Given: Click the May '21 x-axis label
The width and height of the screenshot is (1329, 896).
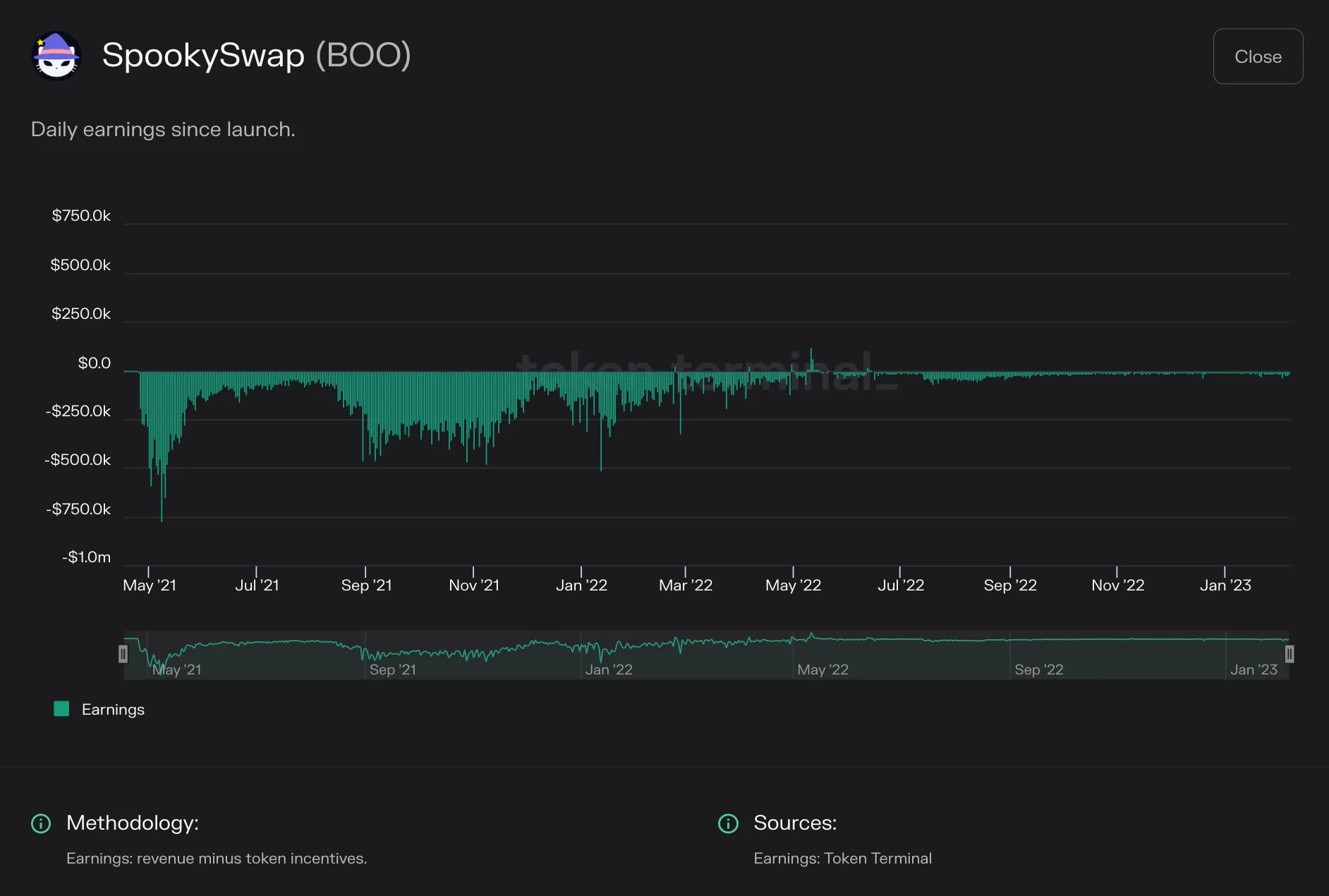Looking at the screenshot, I should (x=150, y=586).
